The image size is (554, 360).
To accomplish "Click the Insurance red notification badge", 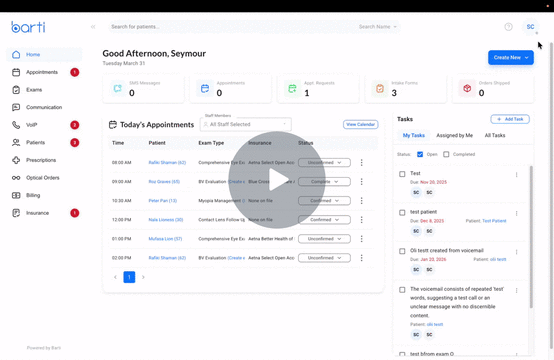I will tap(75, 213).
